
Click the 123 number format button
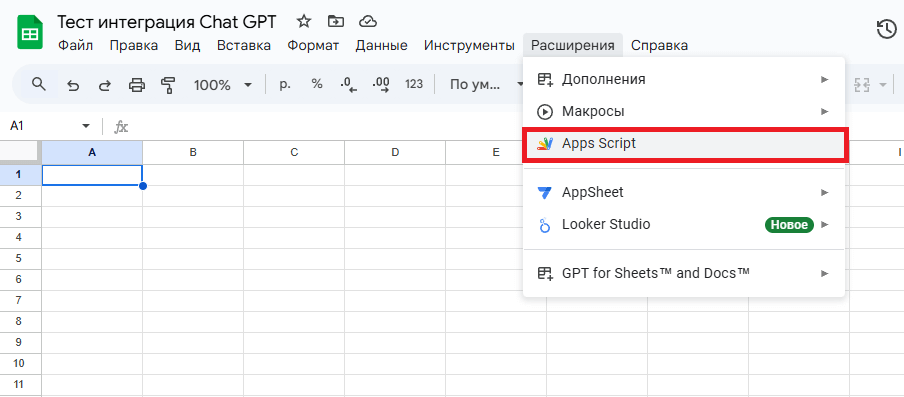pyautogui.click(x=414, y=84)
